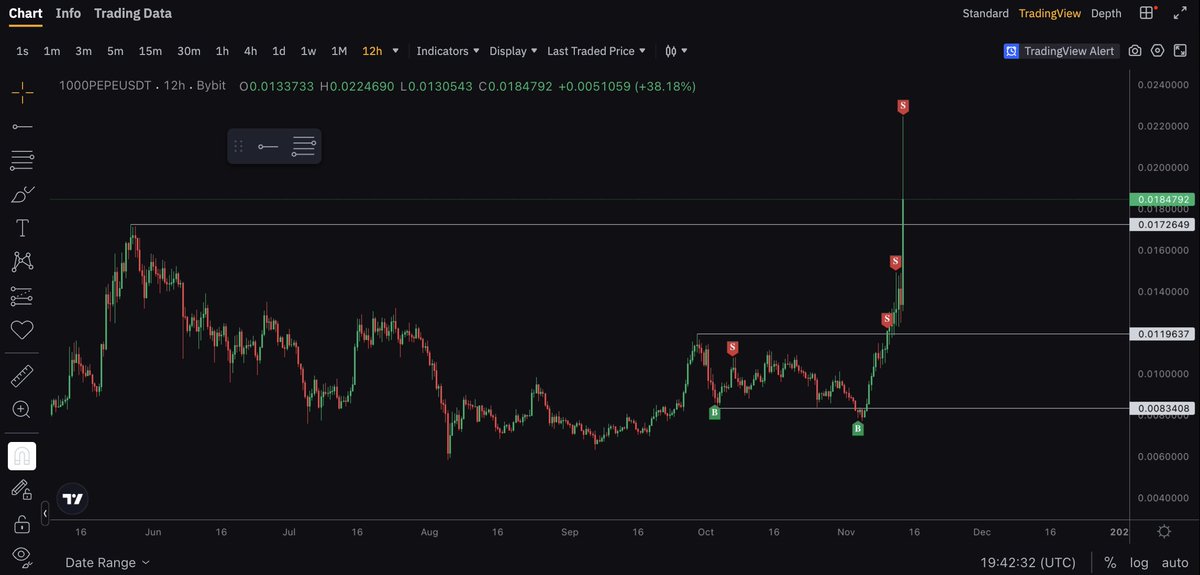1200x575 pixels.
Task: Expand more timeframes arrow after 12h
Action: [x=396, y=51]
